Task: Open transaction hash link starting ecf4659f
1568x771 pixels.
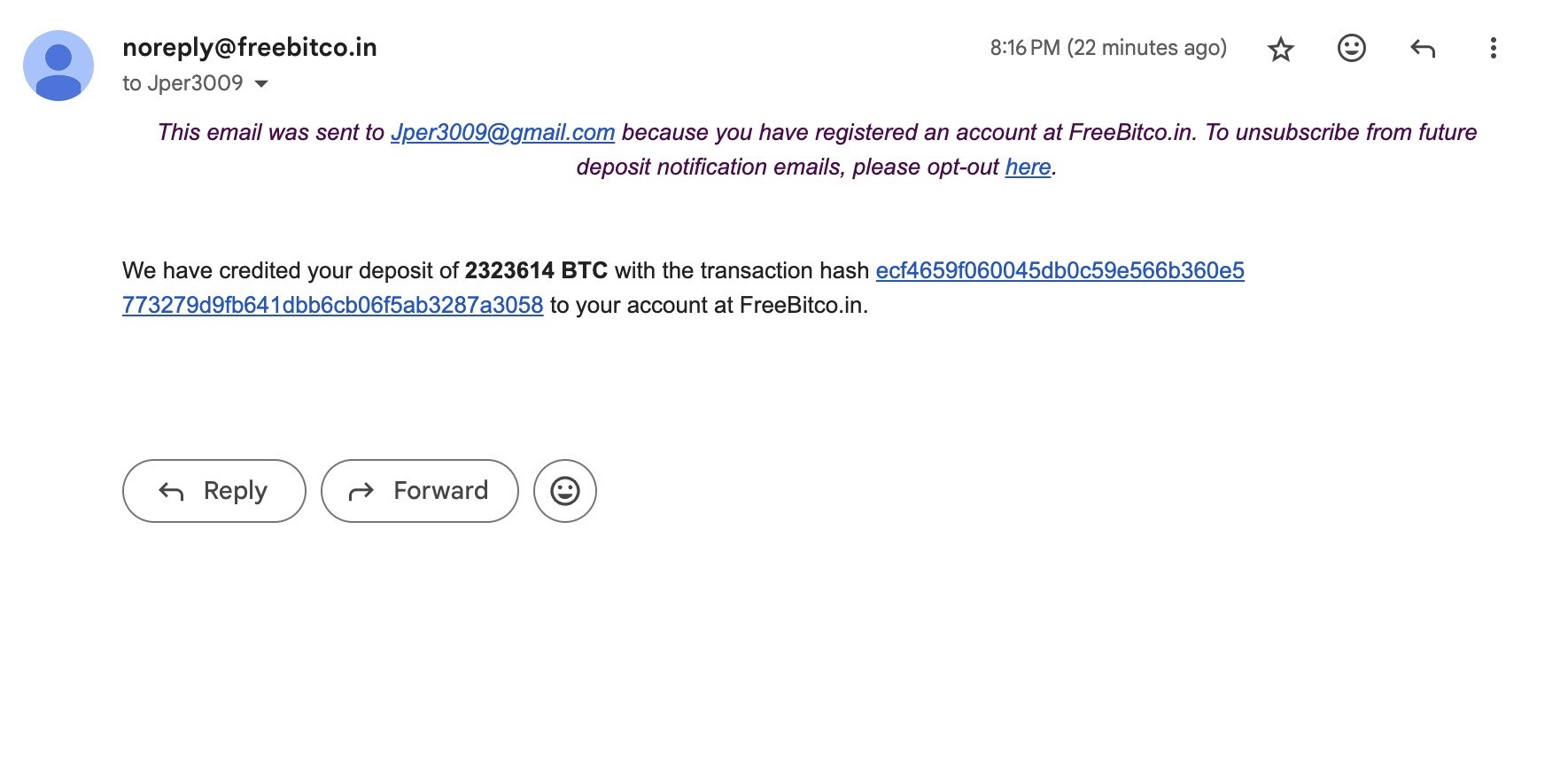Action: pos(1060,270)
